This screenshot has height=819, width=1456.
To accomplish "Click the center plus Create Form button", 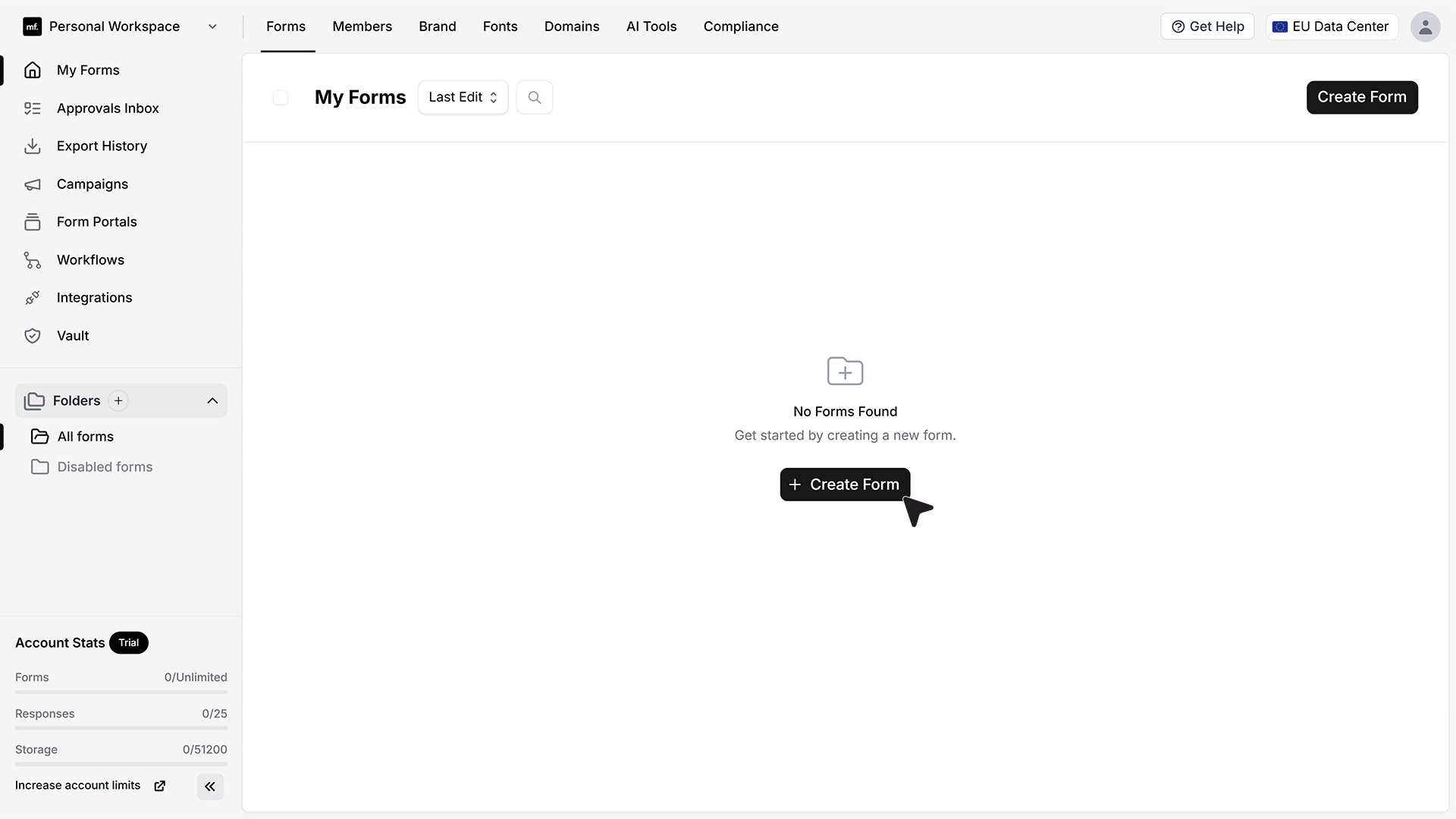I will (845, 485).
